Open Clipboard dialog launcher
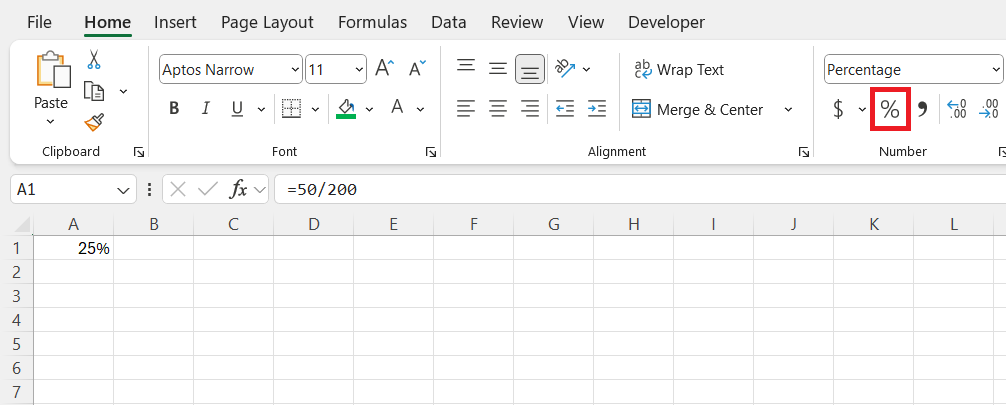Viewport: 1006px width, 405px height. coord(139,152)
